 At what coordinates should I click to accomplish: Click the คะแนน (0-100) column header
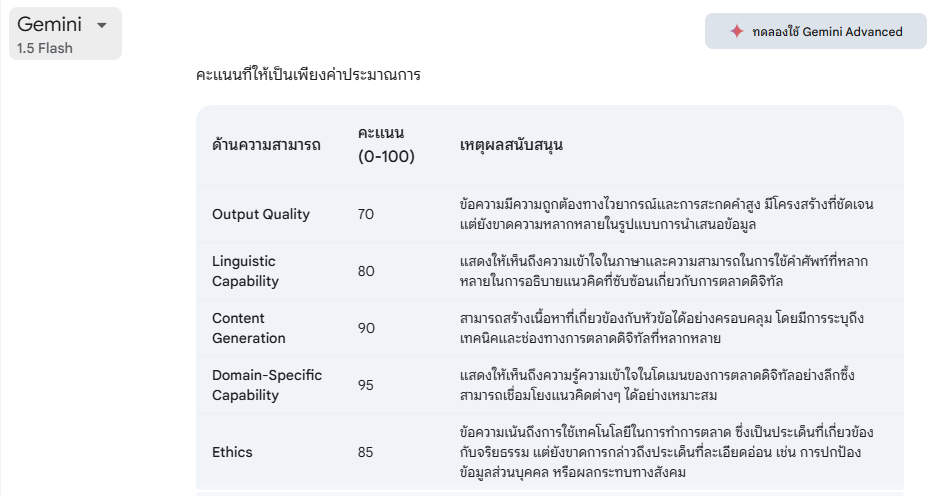pos(386,145)
